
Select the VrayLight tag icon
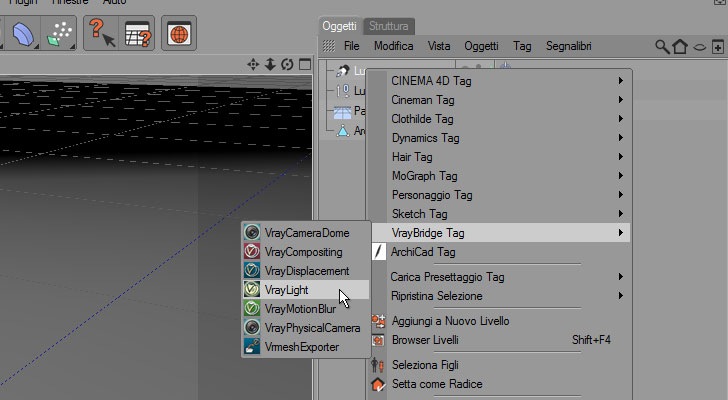coord(252,290)
